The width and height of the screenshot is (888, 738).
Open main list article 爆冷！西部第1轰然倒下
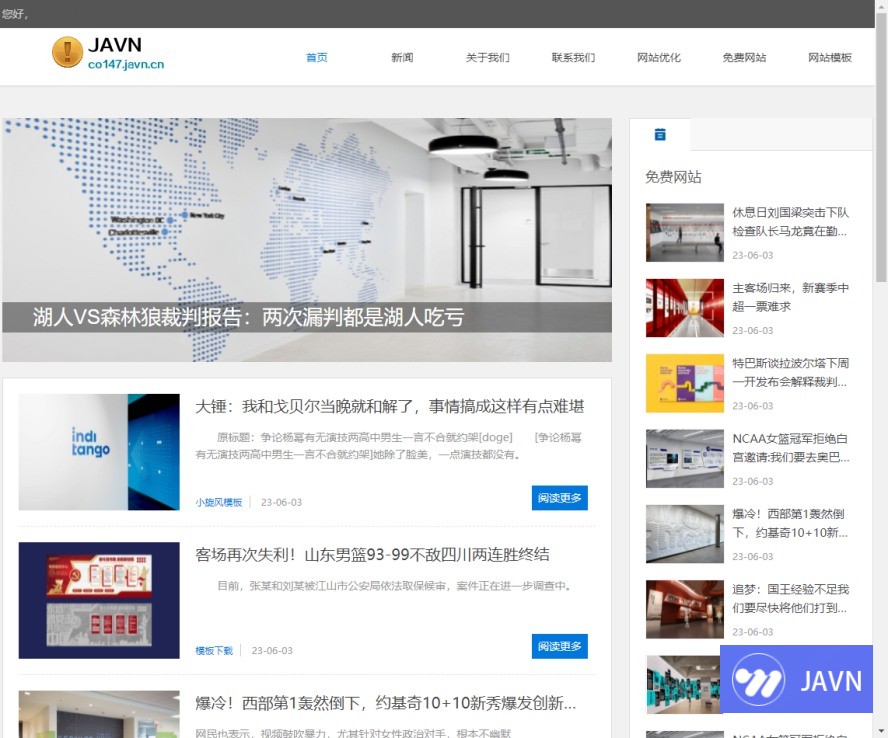pyautogui.click(x=386, y=703)
